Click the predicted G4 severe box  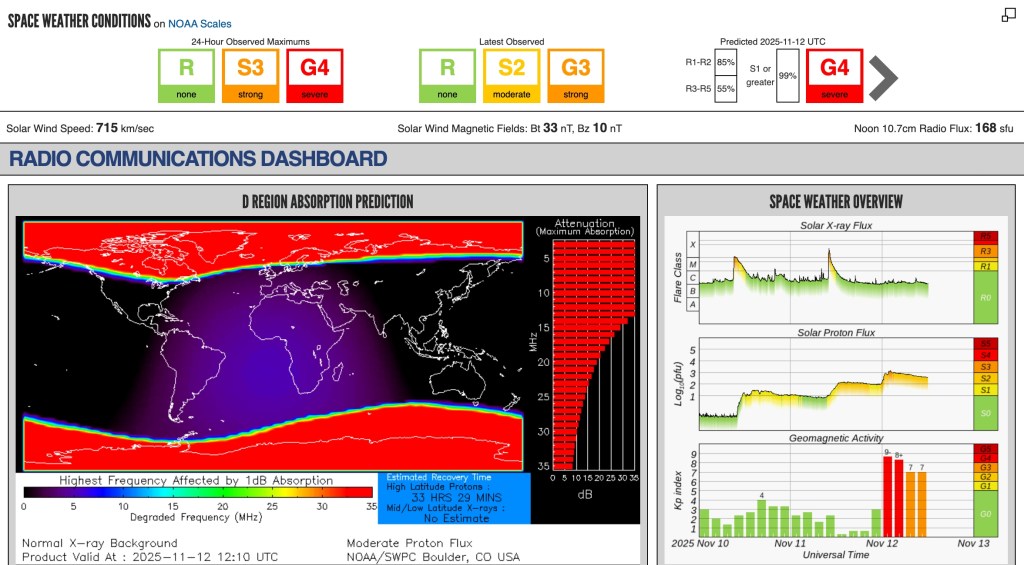[x=835, y=76]
